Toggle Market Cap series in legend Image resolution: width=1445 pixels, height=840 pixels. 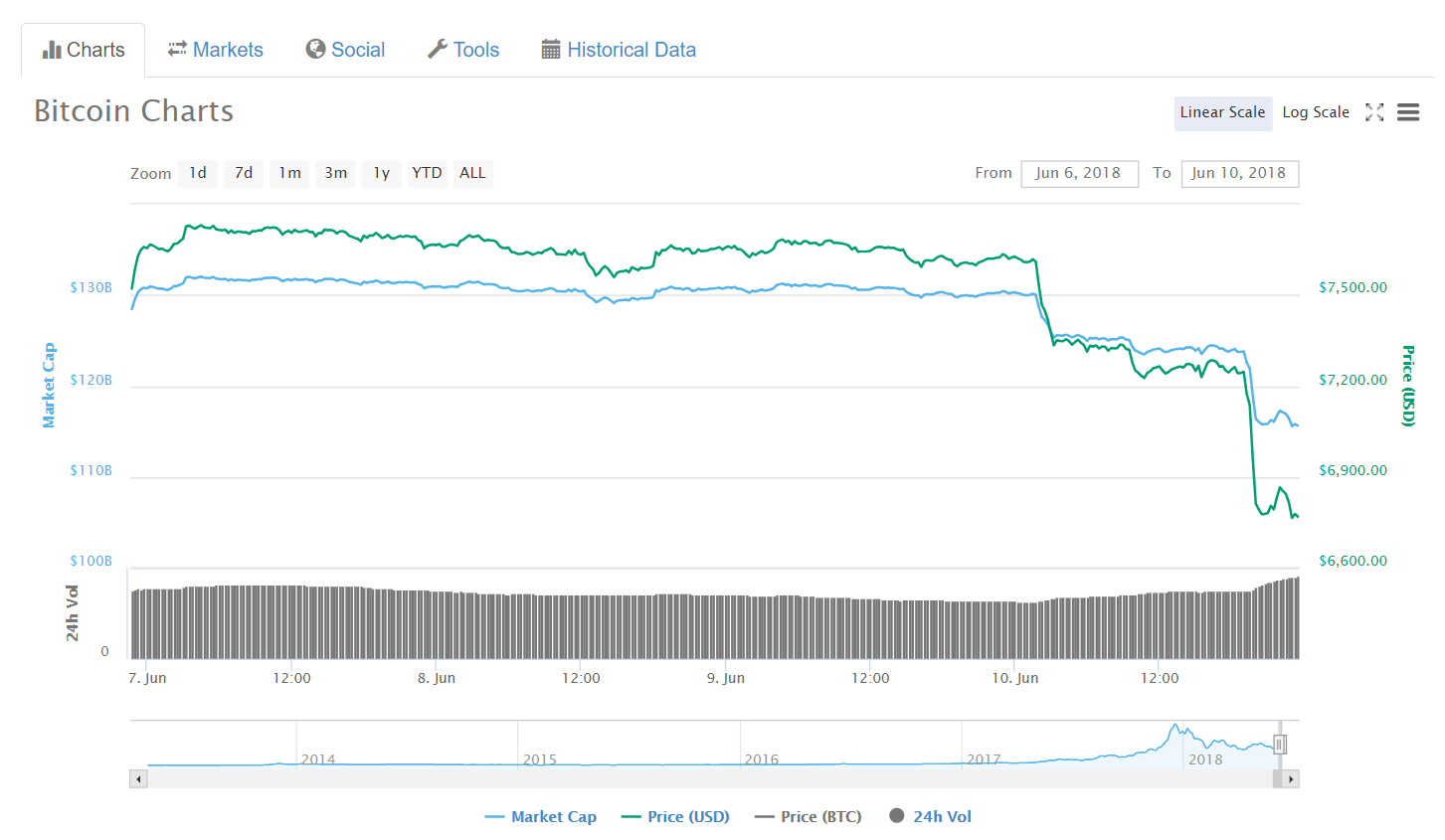pos(540,817)
